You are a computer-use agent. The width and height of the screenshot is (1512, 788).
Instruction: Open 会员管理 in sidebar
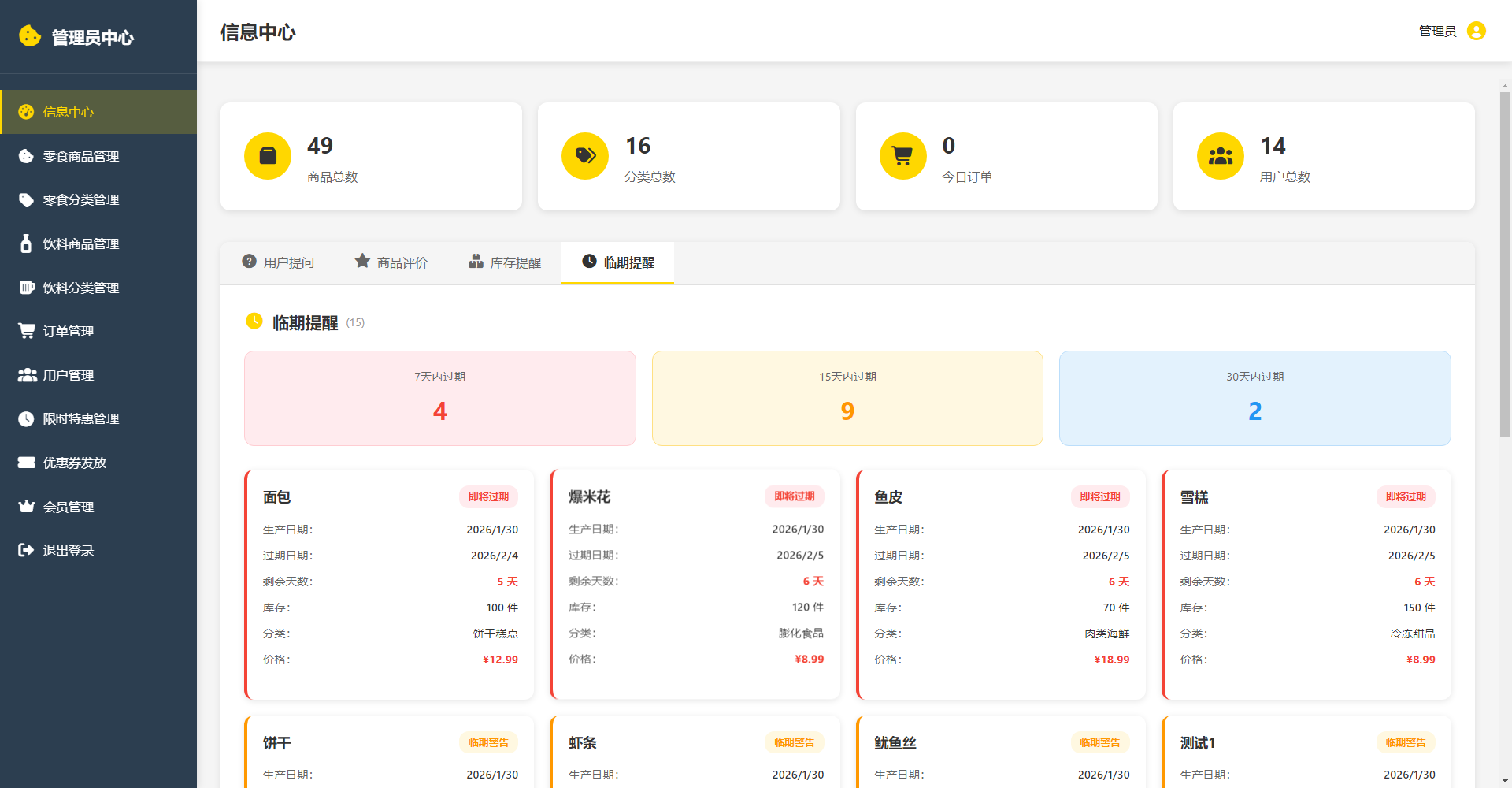pos(68,507)
